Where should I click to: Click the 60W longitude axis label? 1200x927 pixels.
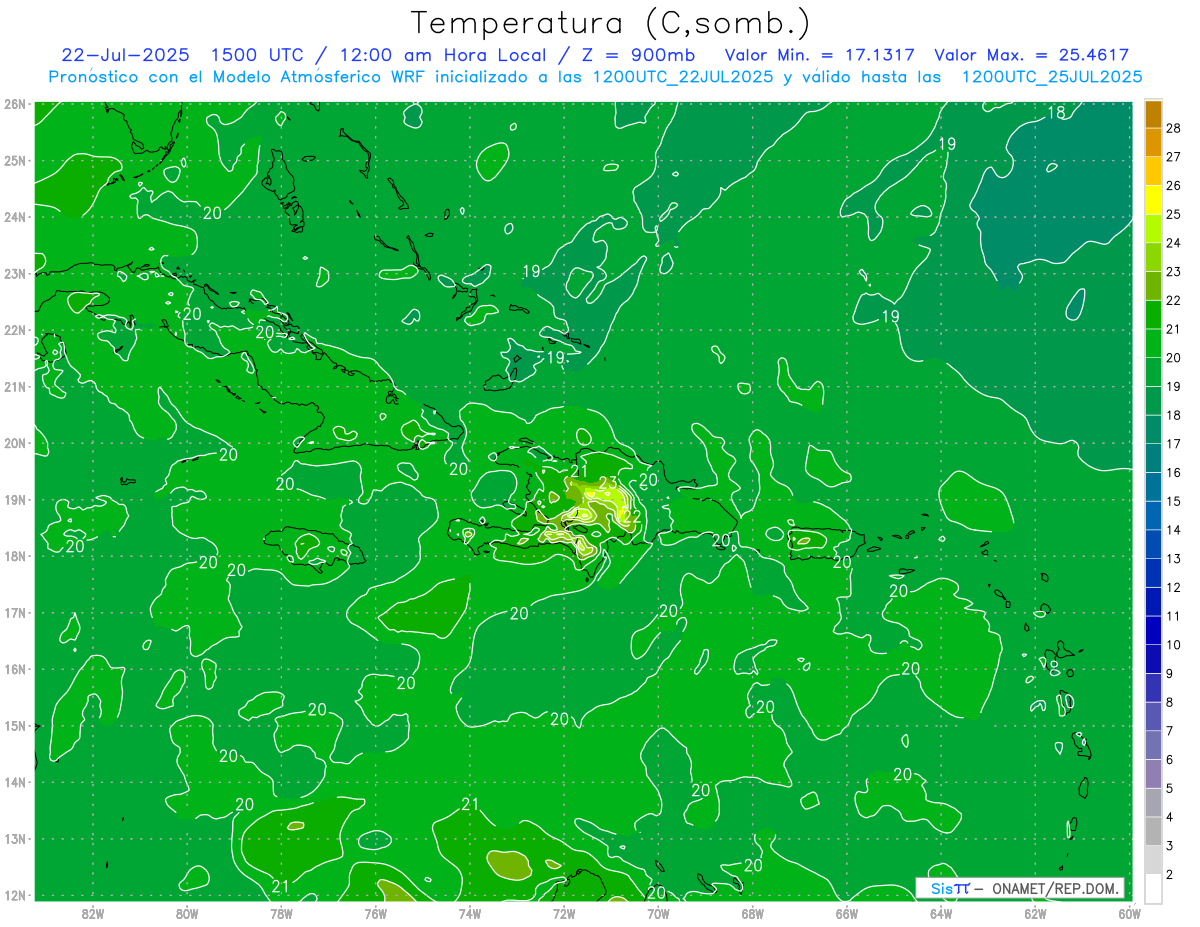pyautogui.click(x=1130, y=913)
